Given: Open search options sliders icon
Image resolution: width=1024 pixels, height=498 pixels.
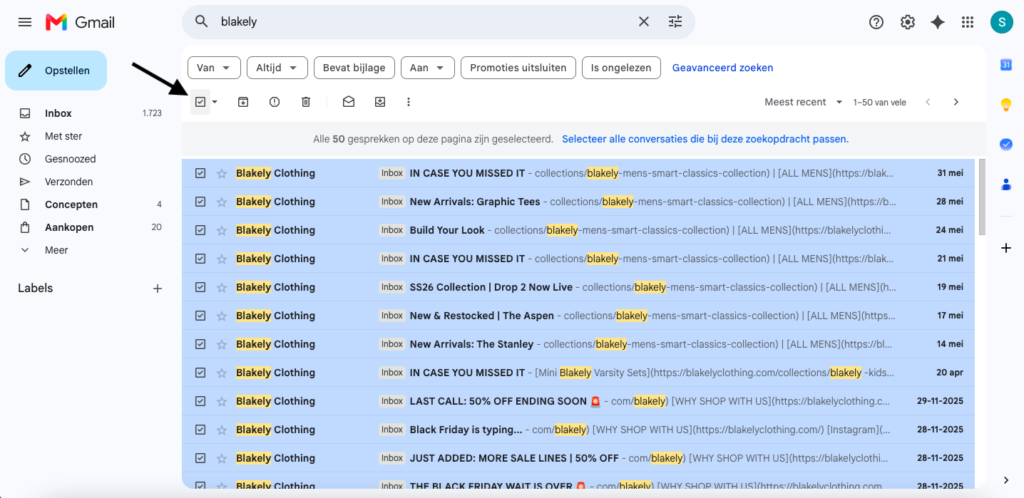Looking at the screenshot, I should [675, 22].
